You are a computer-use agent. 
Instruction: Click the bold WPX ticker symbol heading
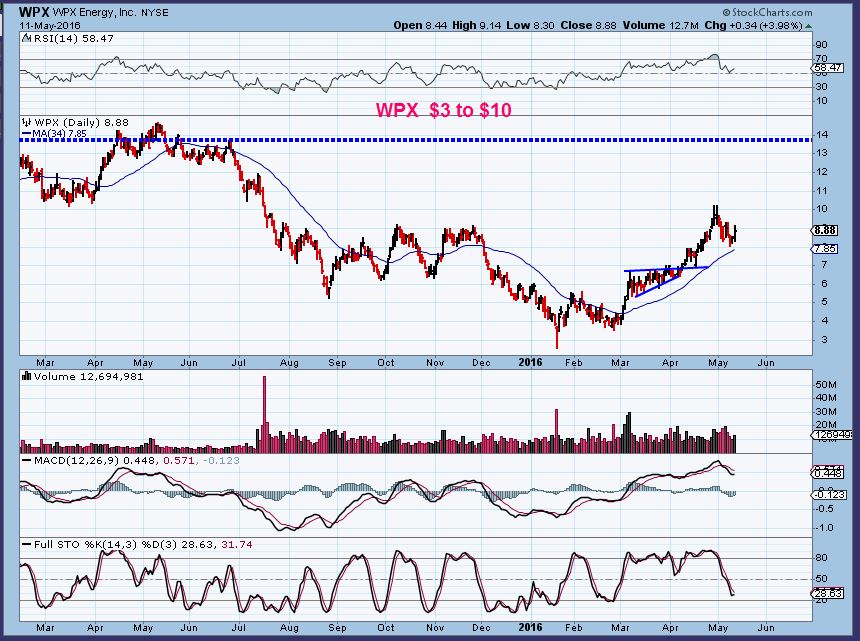[35, 12]
